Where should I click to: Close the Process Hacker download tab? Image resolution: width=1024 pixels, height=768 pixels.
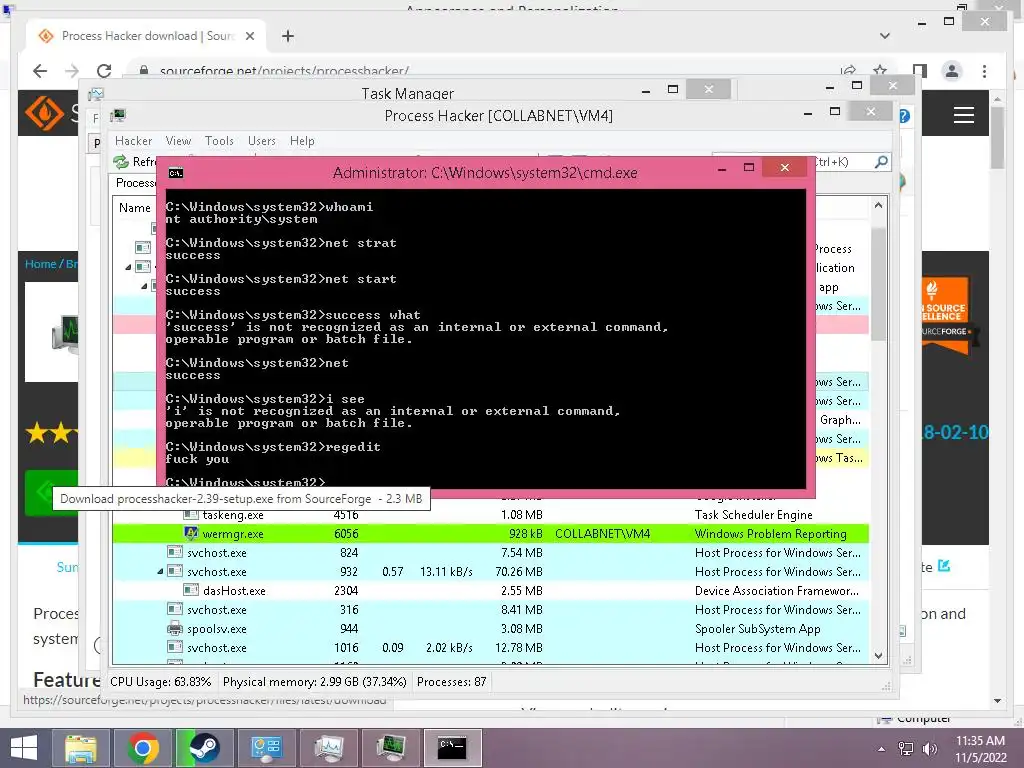(249, 36)
